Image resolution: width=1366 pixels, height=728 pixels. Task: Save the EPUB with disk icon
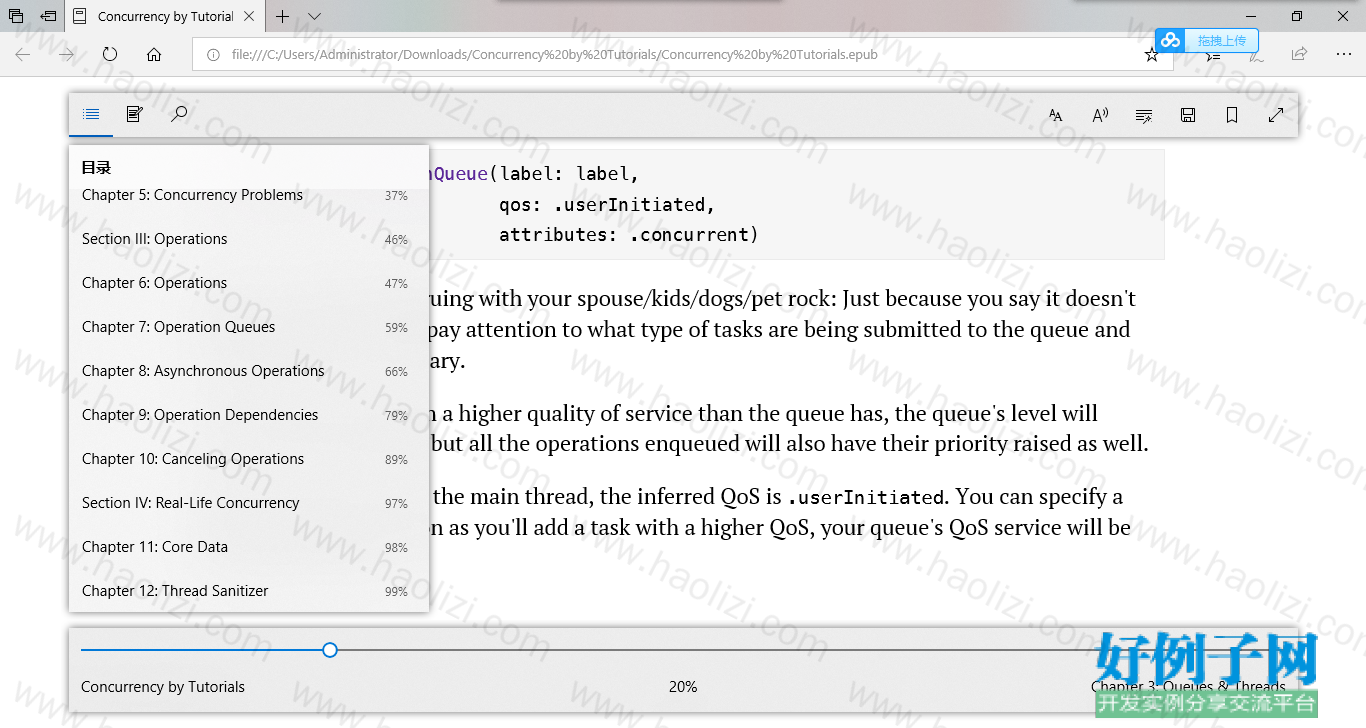click(1188, 115)
